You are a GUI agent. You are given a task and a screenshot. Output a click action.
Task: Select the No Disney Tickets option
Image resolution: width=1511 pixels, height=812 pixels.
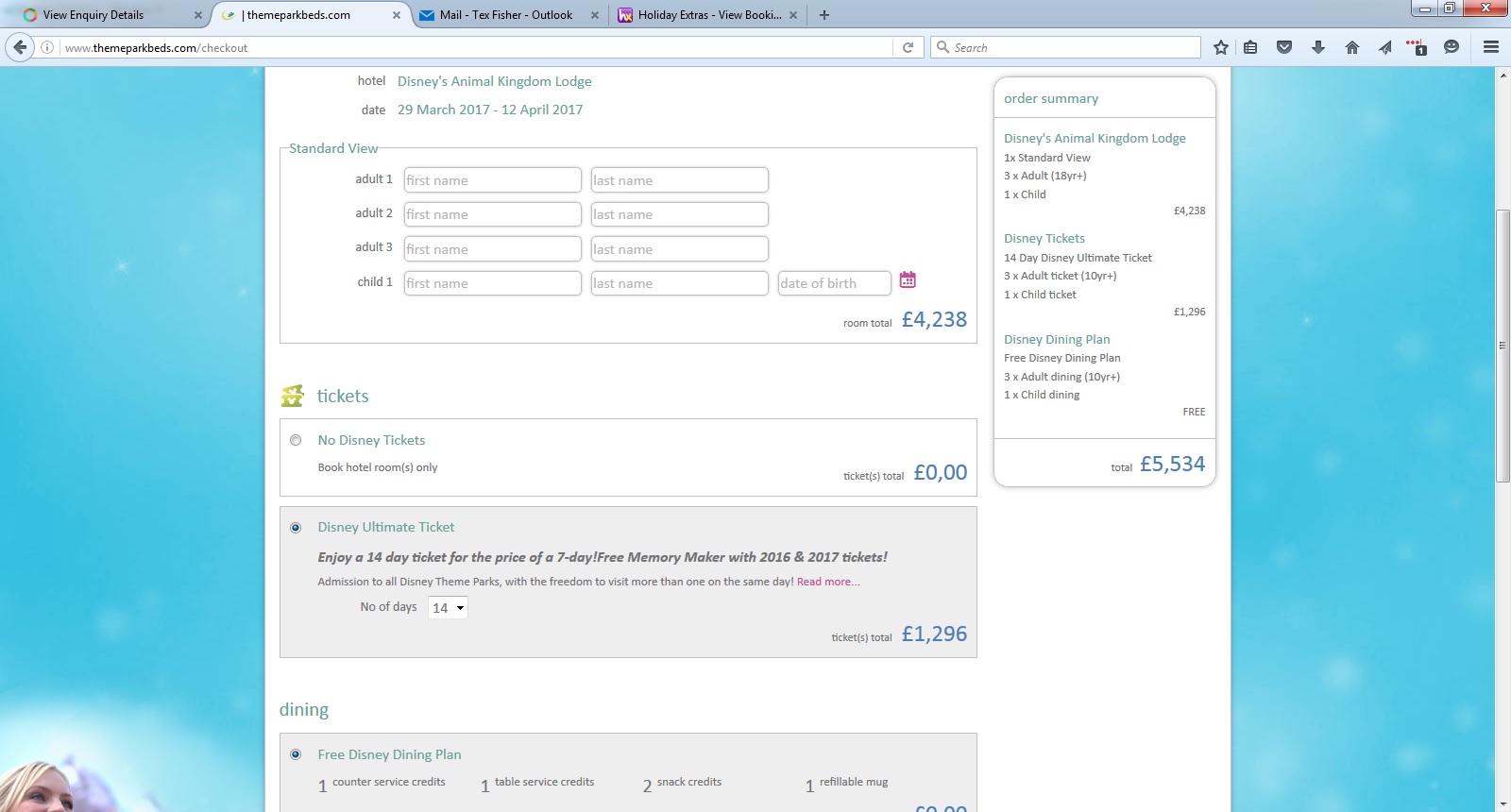click(296, 440)
